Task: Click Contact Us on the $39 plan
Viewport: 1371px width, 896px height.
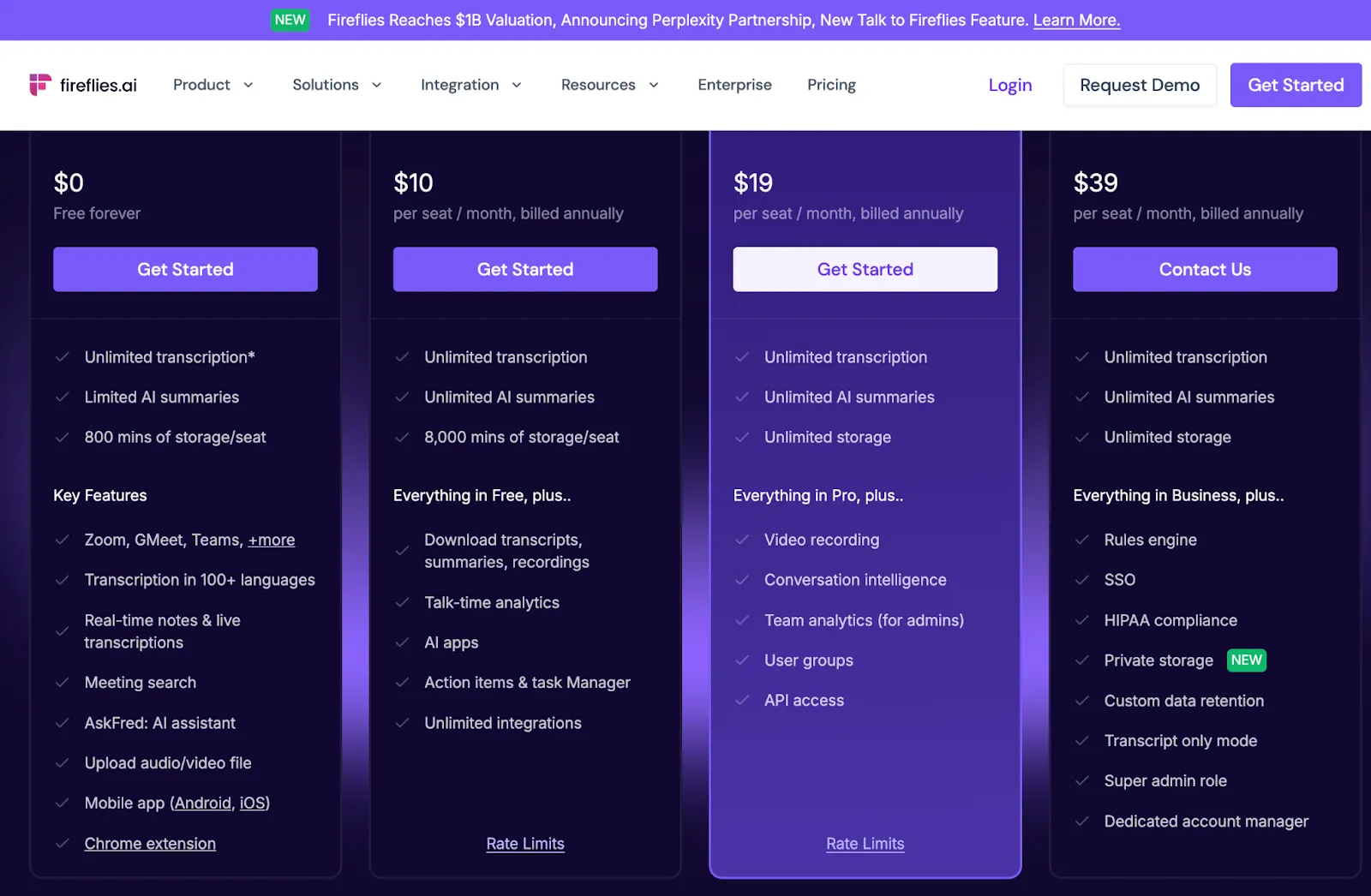Action: coord(1205,269)
